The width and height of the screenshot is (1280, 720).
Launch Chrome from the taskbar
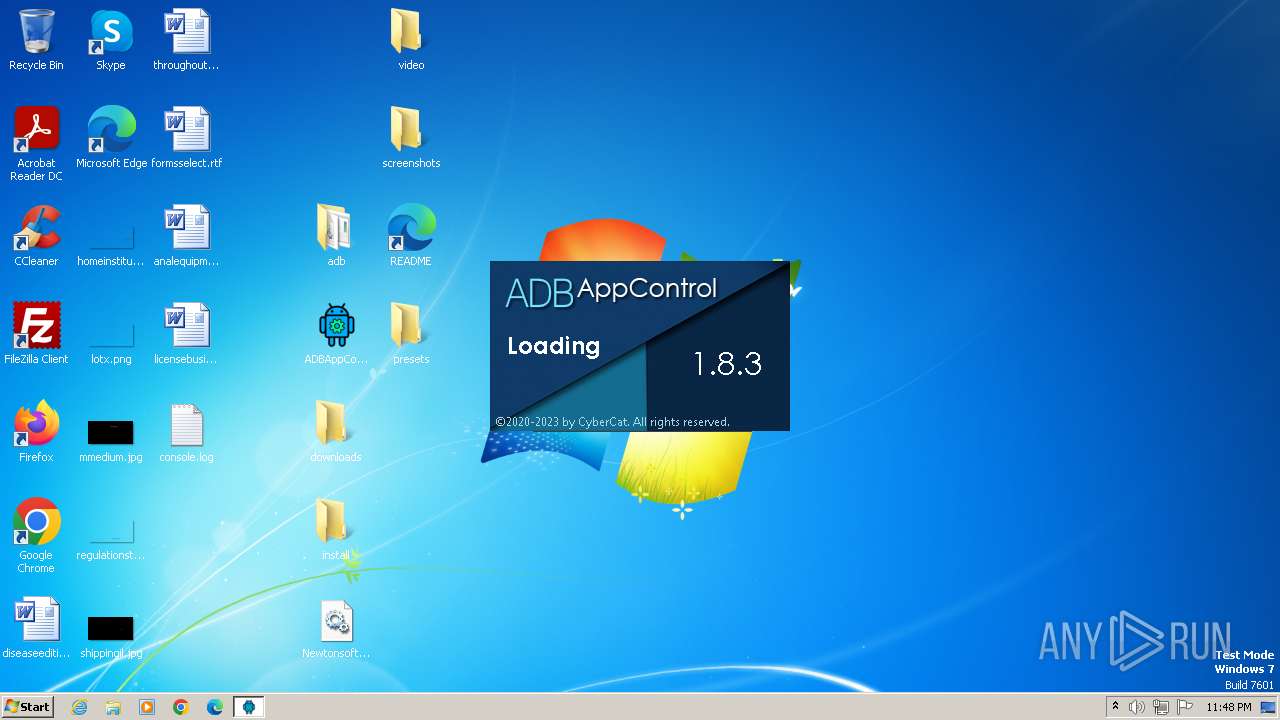(181, 707)
